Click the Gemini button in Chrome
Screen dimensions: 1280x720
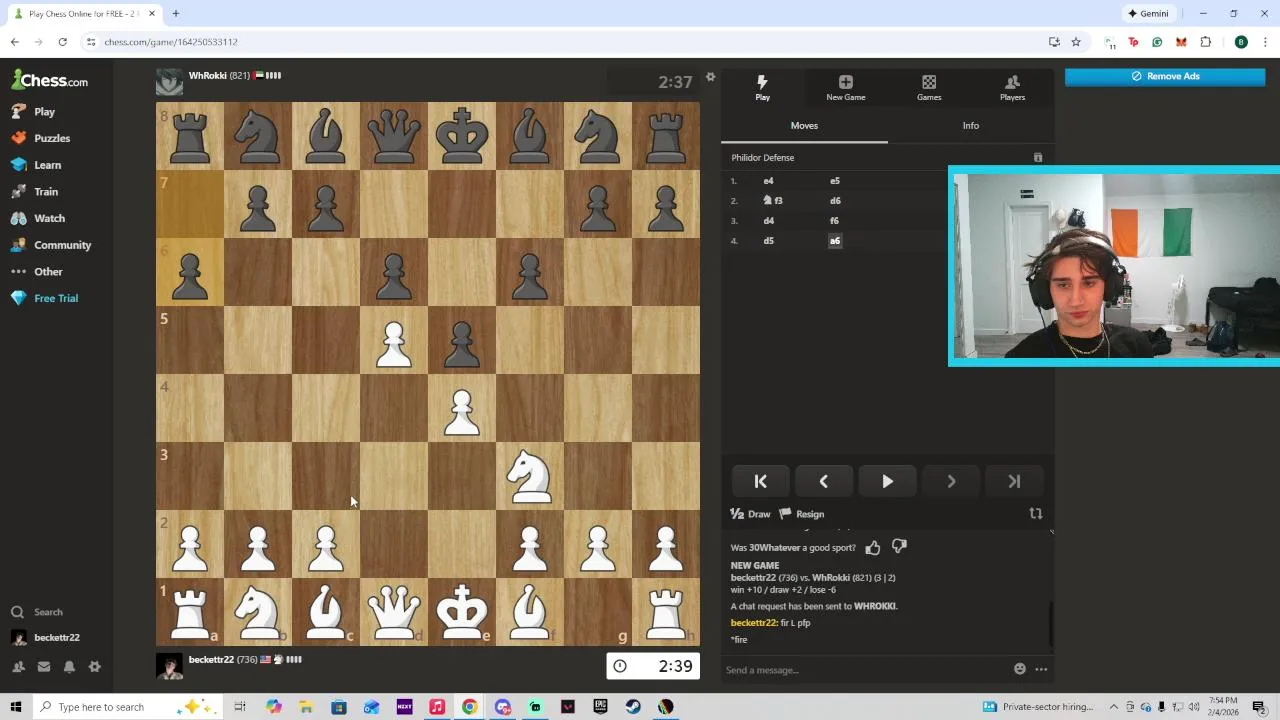[x=1148, y=14]
